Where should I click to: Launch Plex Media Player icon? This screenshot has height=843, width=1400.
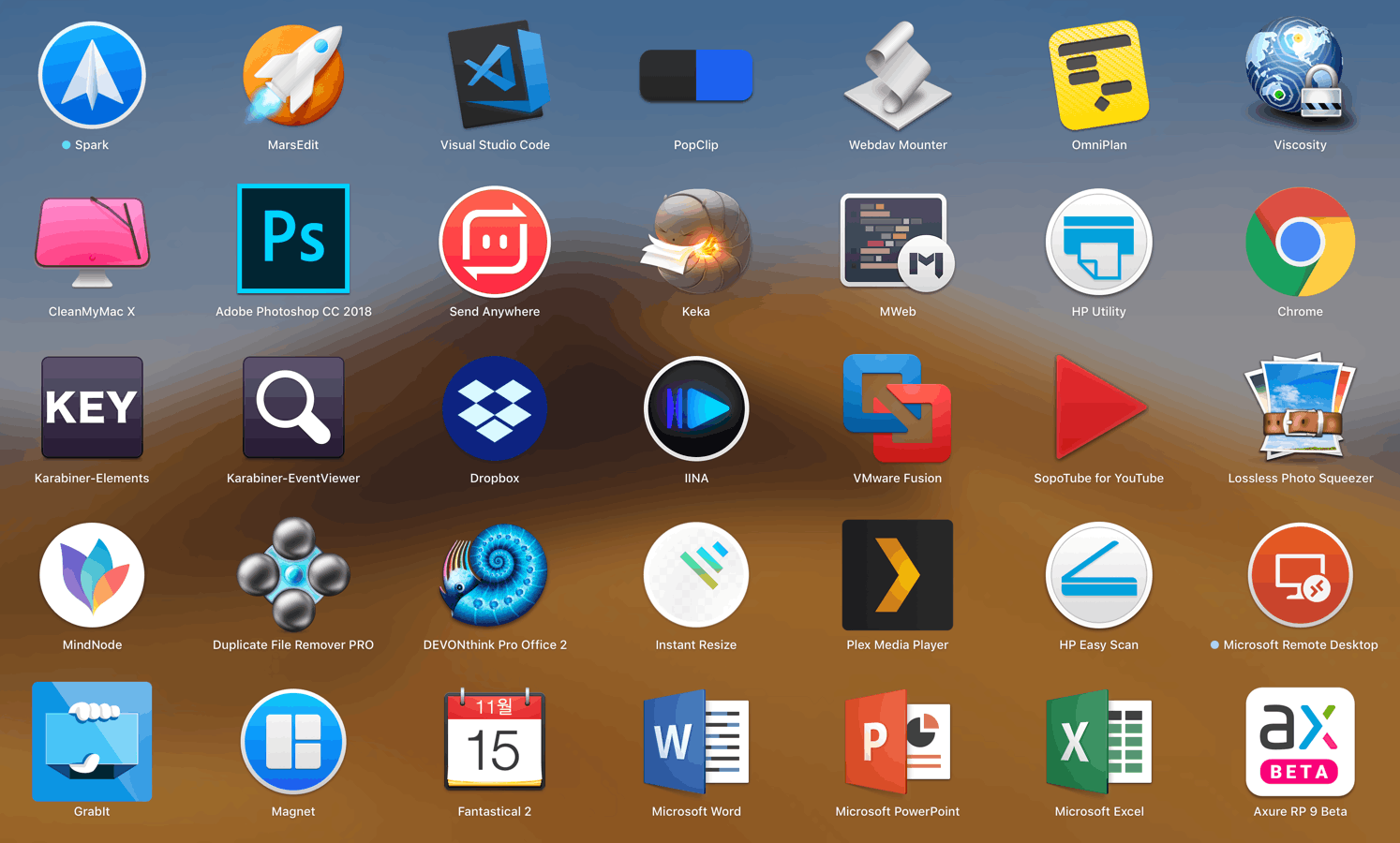coord(898,574)
